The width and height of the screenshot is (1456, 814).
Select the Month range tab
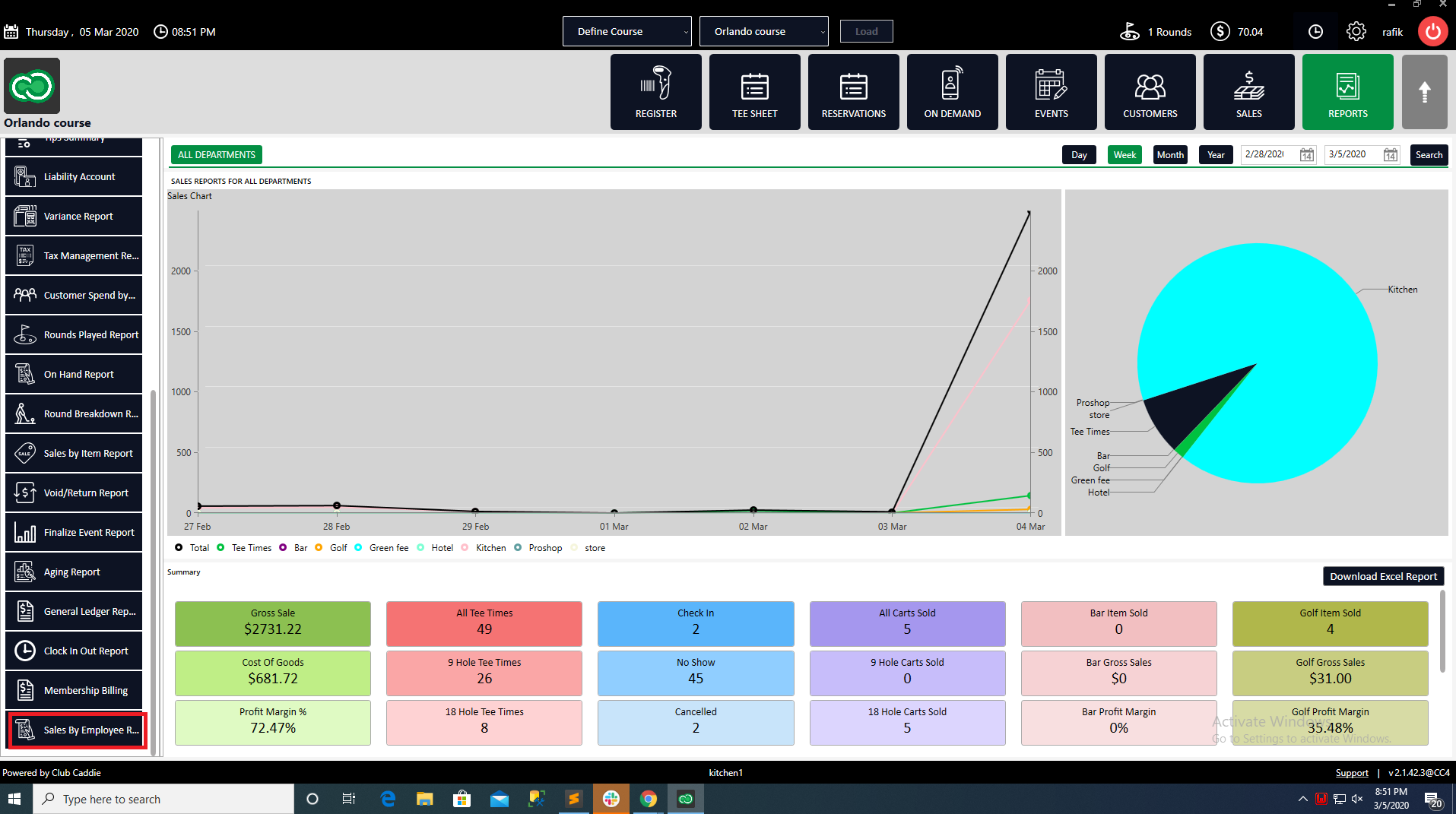(x=1170, y=155)
